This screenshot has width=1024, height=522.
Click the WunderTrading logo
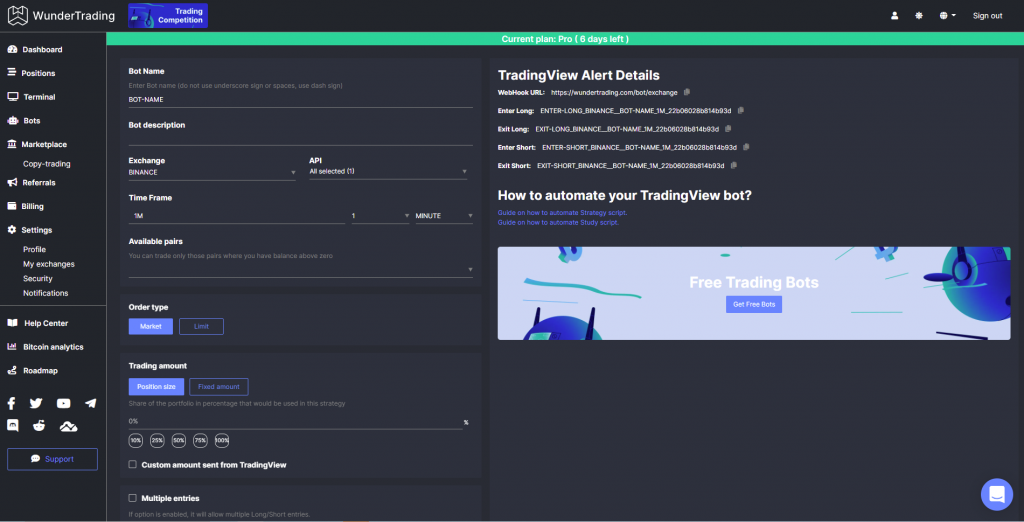point(61,15)
